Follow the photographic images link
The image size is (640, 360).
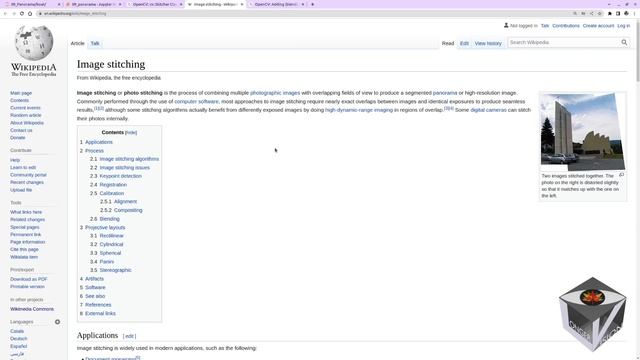click(275, 93)
